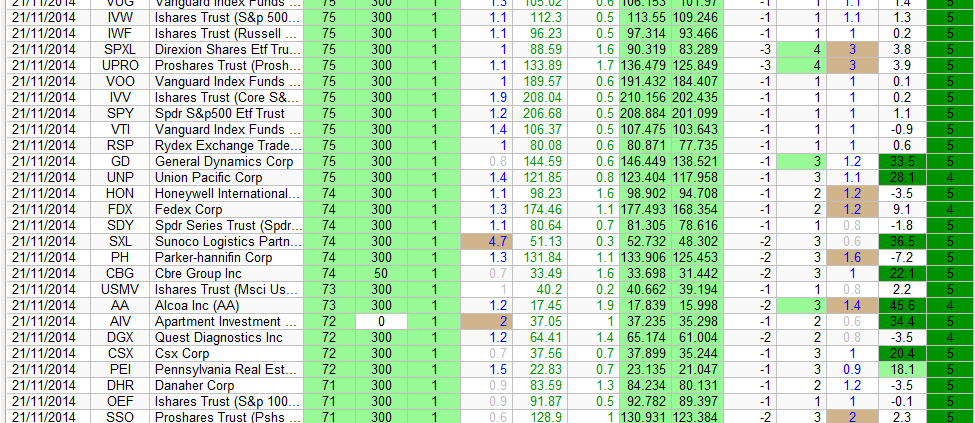Select the PEI ticker cell

tap(120, 369)
